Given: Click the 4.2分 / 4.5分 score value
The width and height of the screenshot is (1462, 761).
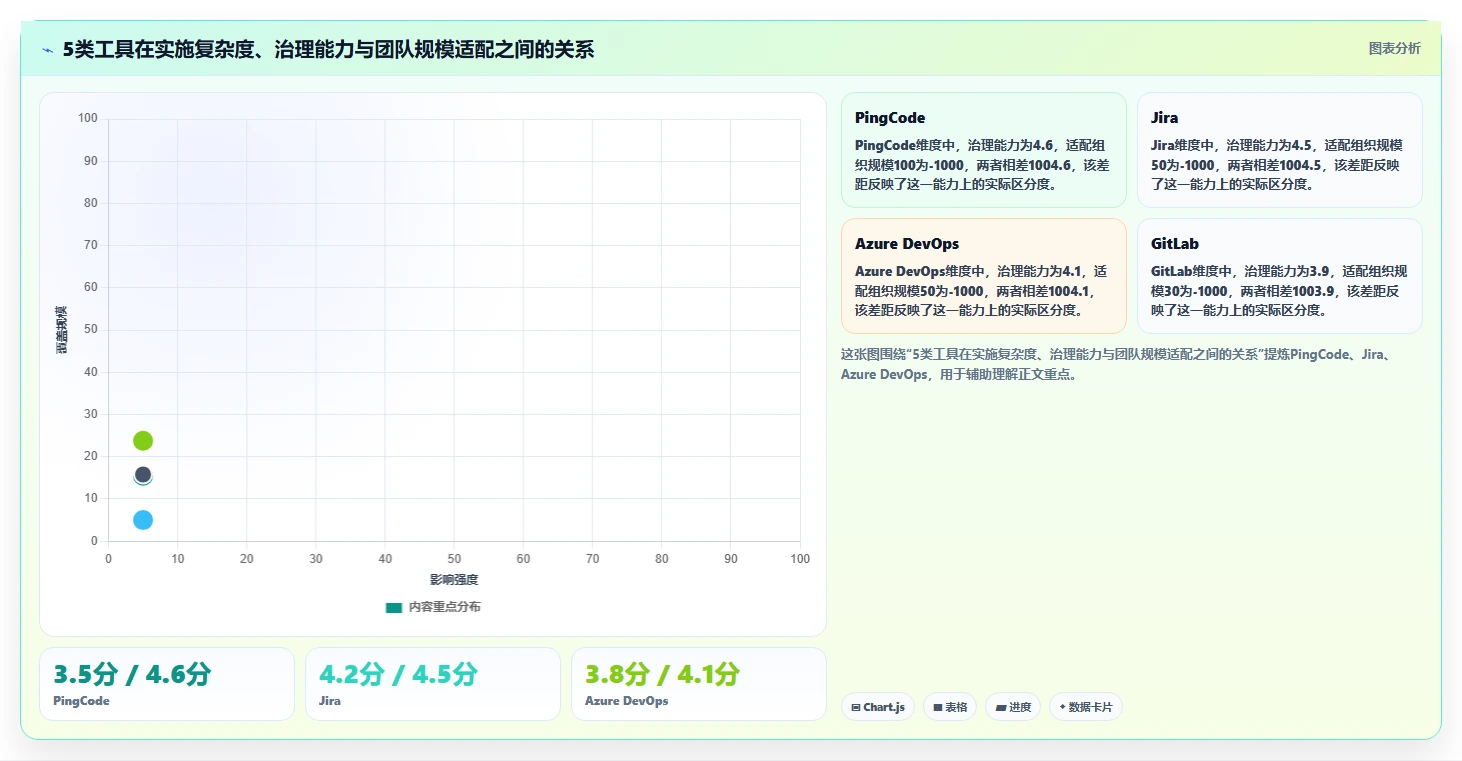Looking at the screenshot, I should click(398, 674).
